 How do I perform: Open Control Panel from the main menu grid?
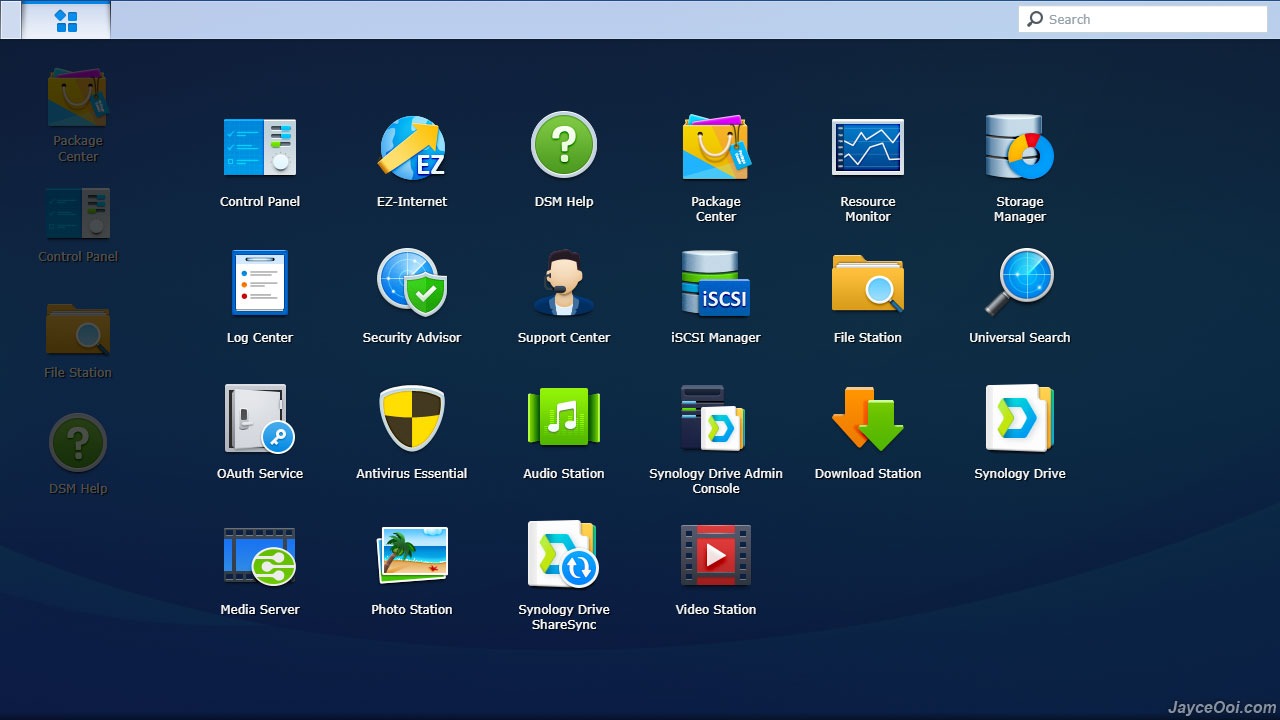[x=260, y=148]
